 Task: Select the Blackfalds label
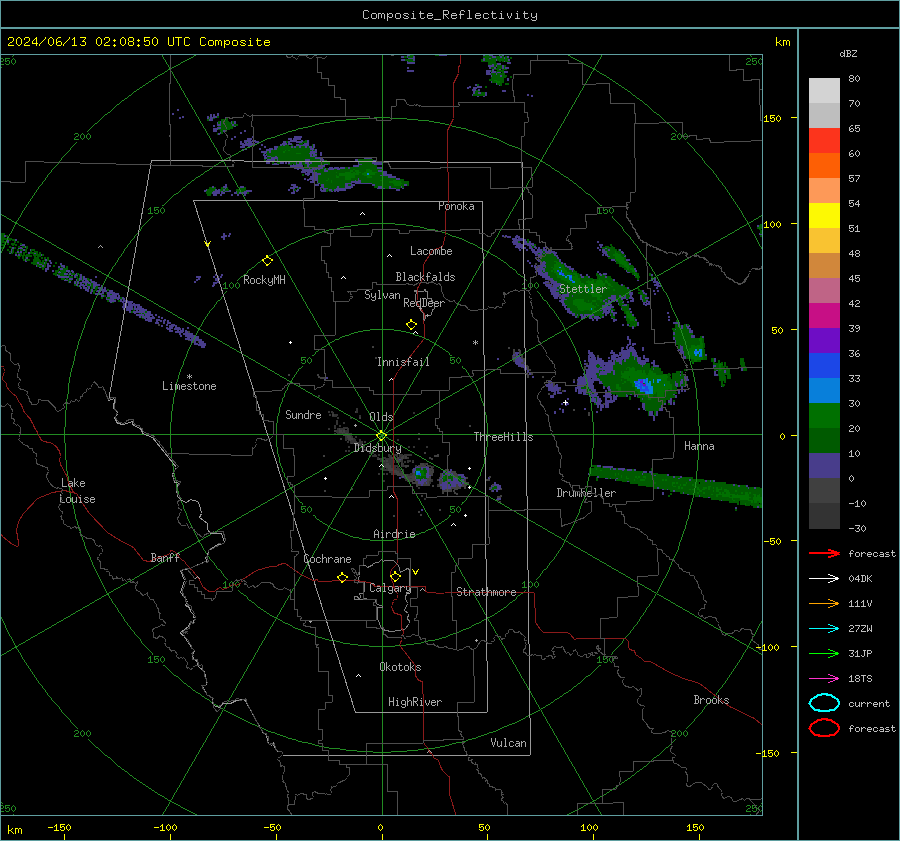click(425, 277)
